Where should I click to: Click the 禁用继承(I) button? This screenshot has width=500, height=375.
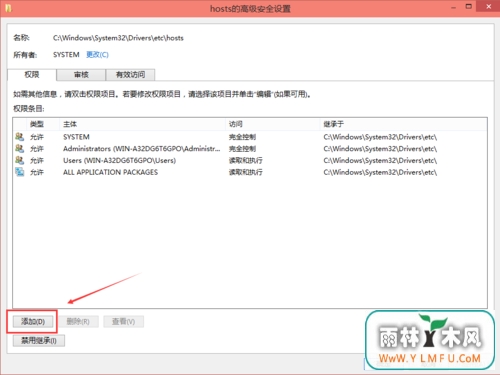(x=39, y=340)
